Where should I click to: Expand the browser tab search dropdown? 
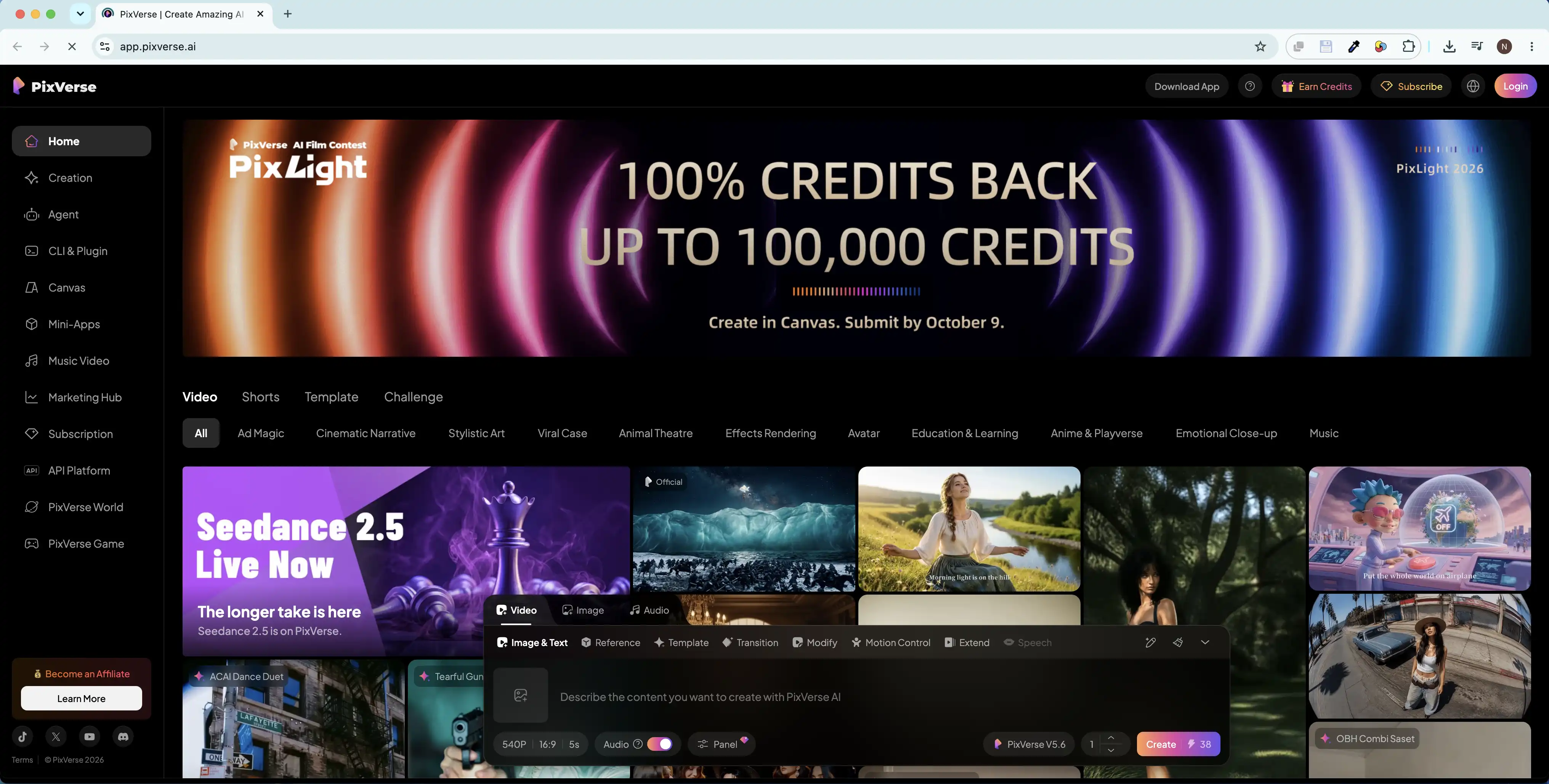point(80,14)
